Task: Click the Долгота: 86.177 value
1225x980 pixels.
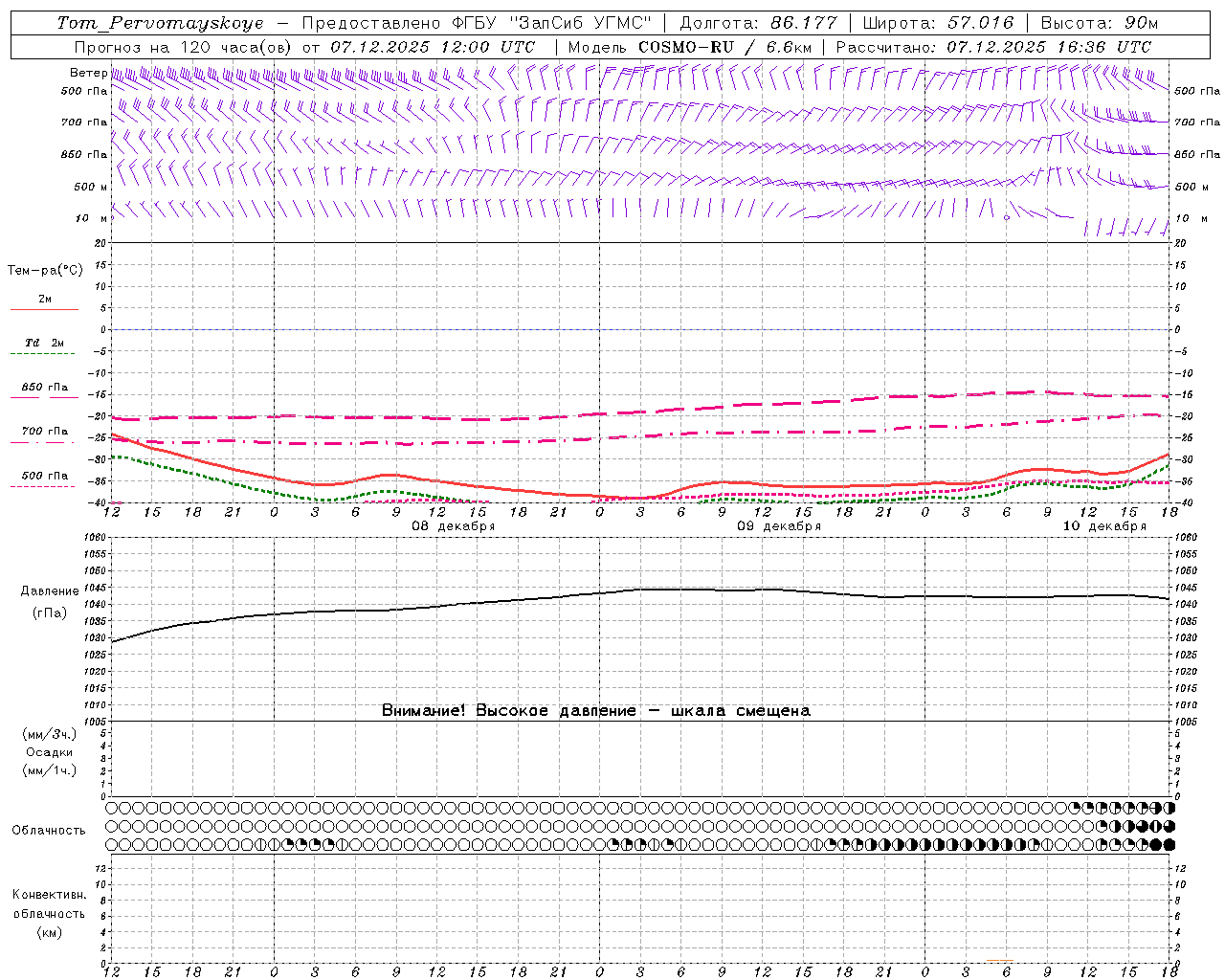Action: [x=758, y=23]
